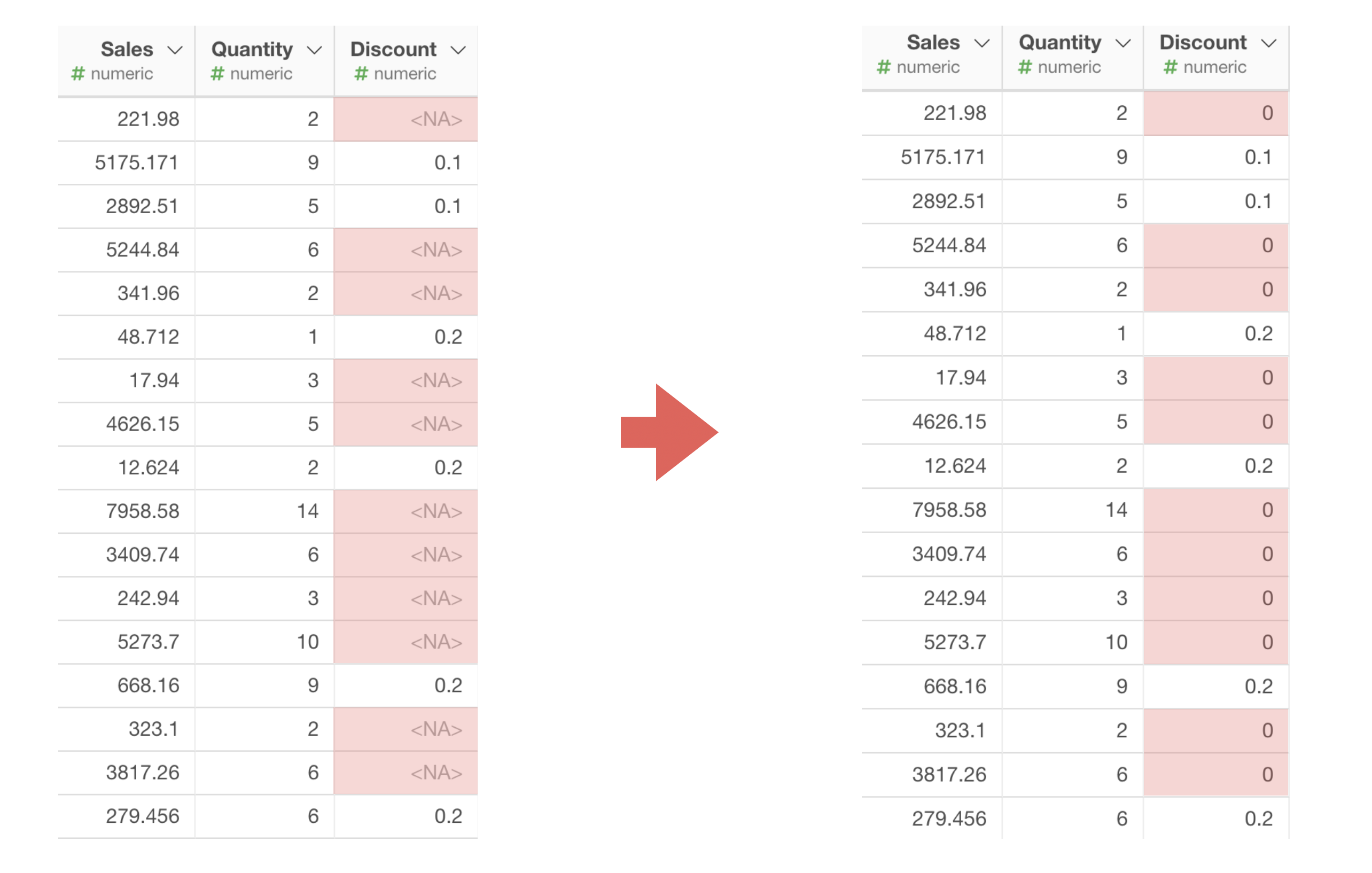
Task: Open the left table Quantity column dropdown
Action: pyautogui.click(x=315, y=50)
